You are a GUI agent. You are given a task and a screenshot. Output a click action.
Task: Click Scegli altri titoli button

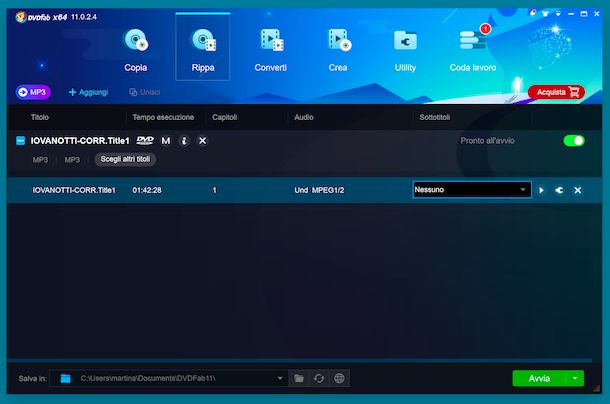click(x=125, y=159)
